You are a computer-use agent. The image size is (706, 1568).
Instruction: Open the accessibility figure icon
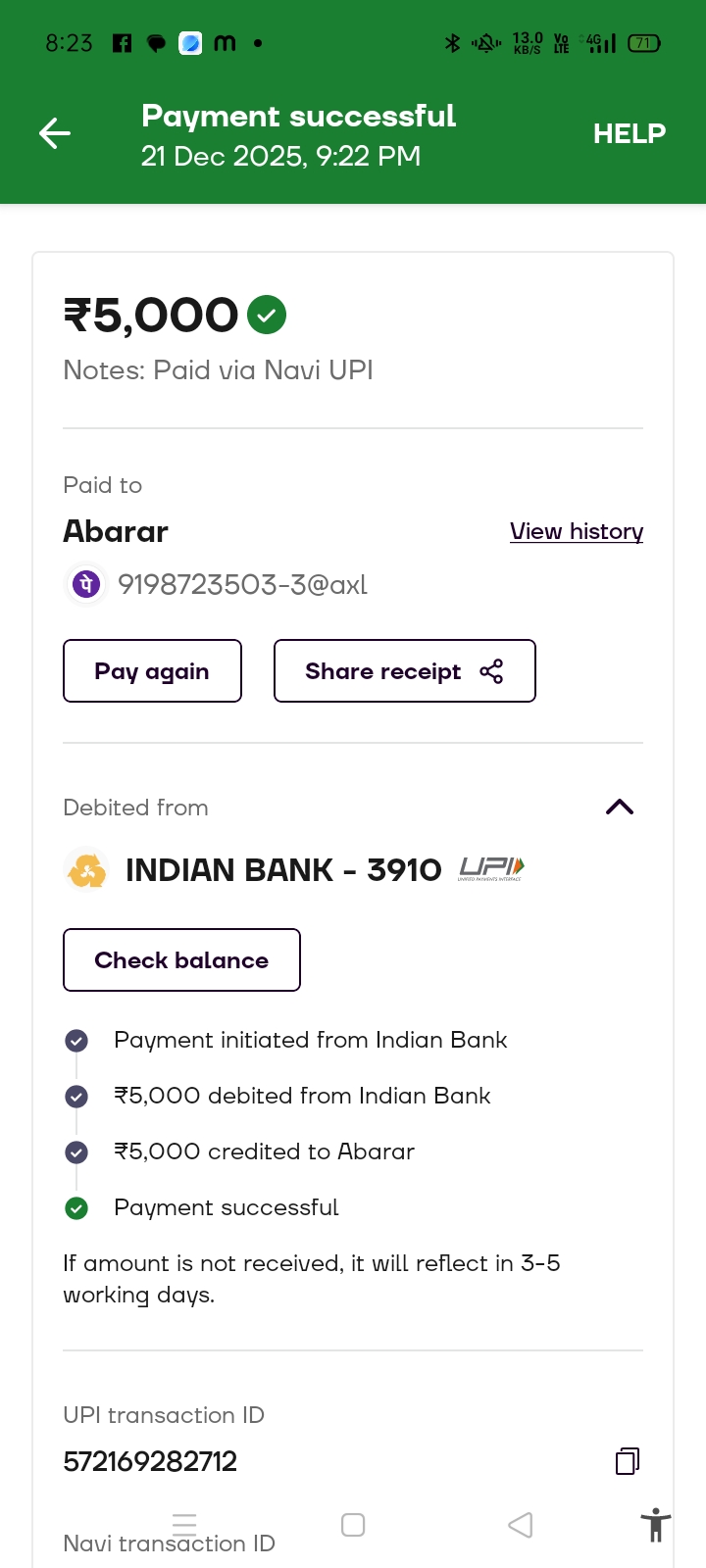pyautogui.click(x=655, y=1526)
